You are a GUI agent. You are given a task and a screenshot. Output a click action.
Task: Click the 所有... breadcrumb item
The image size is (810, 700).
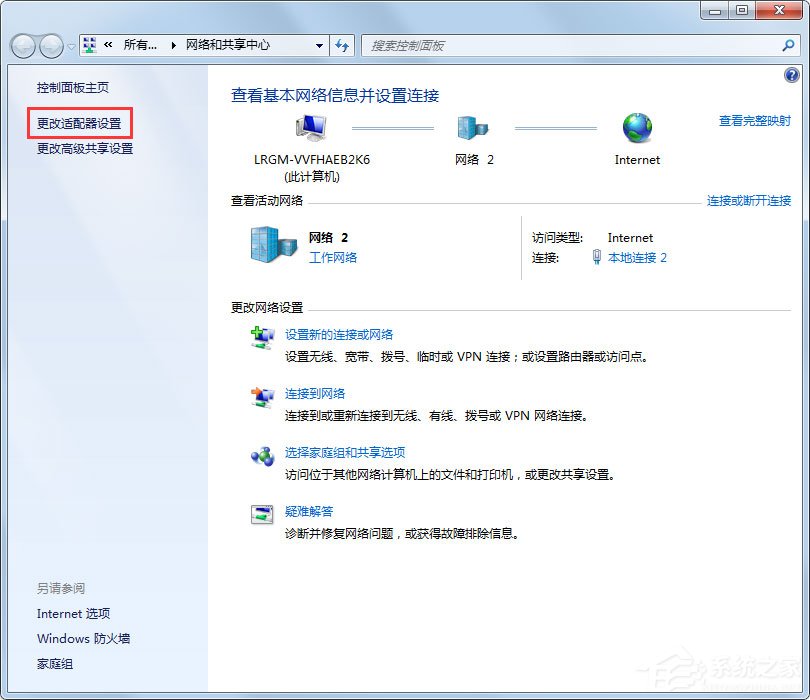[x=140, y=45]
